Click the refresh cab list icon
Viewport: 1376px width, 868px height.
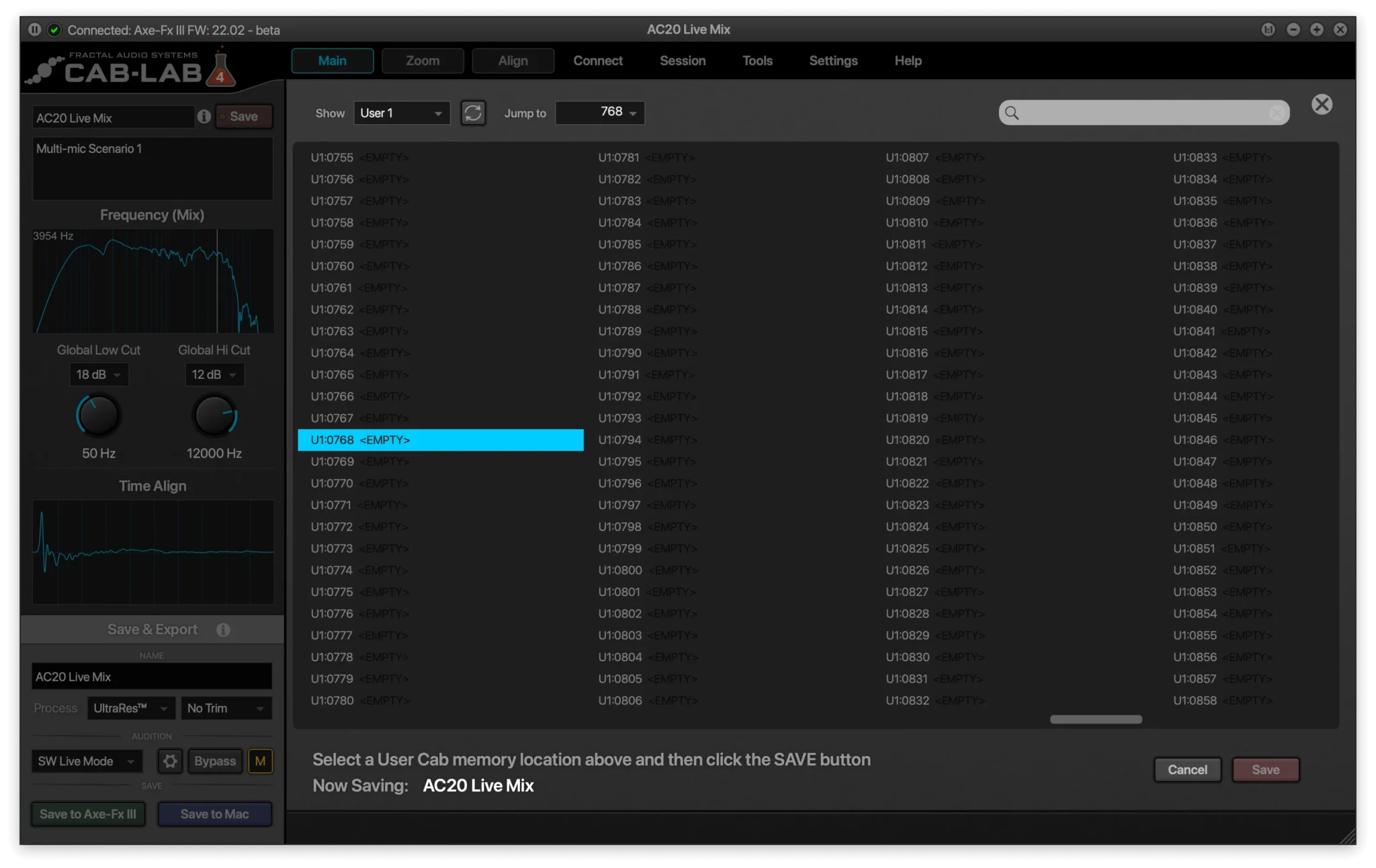pos(473,113)
